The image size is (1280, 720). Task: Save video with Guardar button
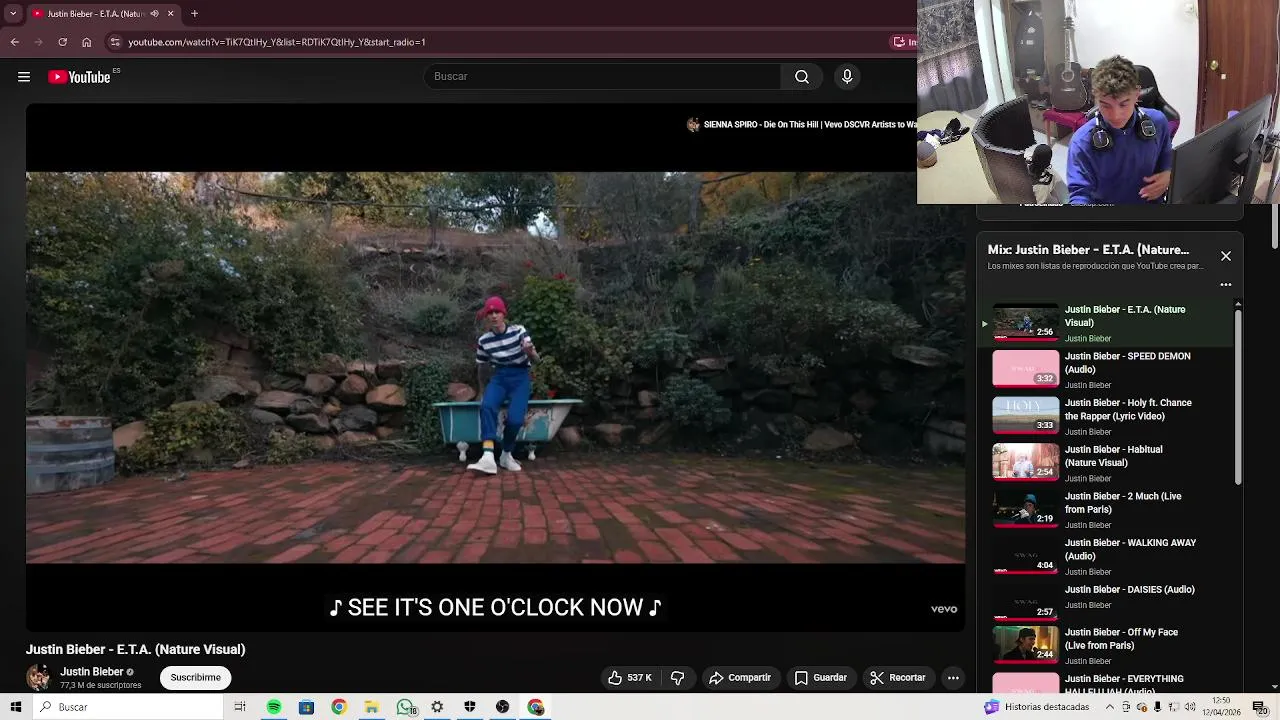pos(821,678)
